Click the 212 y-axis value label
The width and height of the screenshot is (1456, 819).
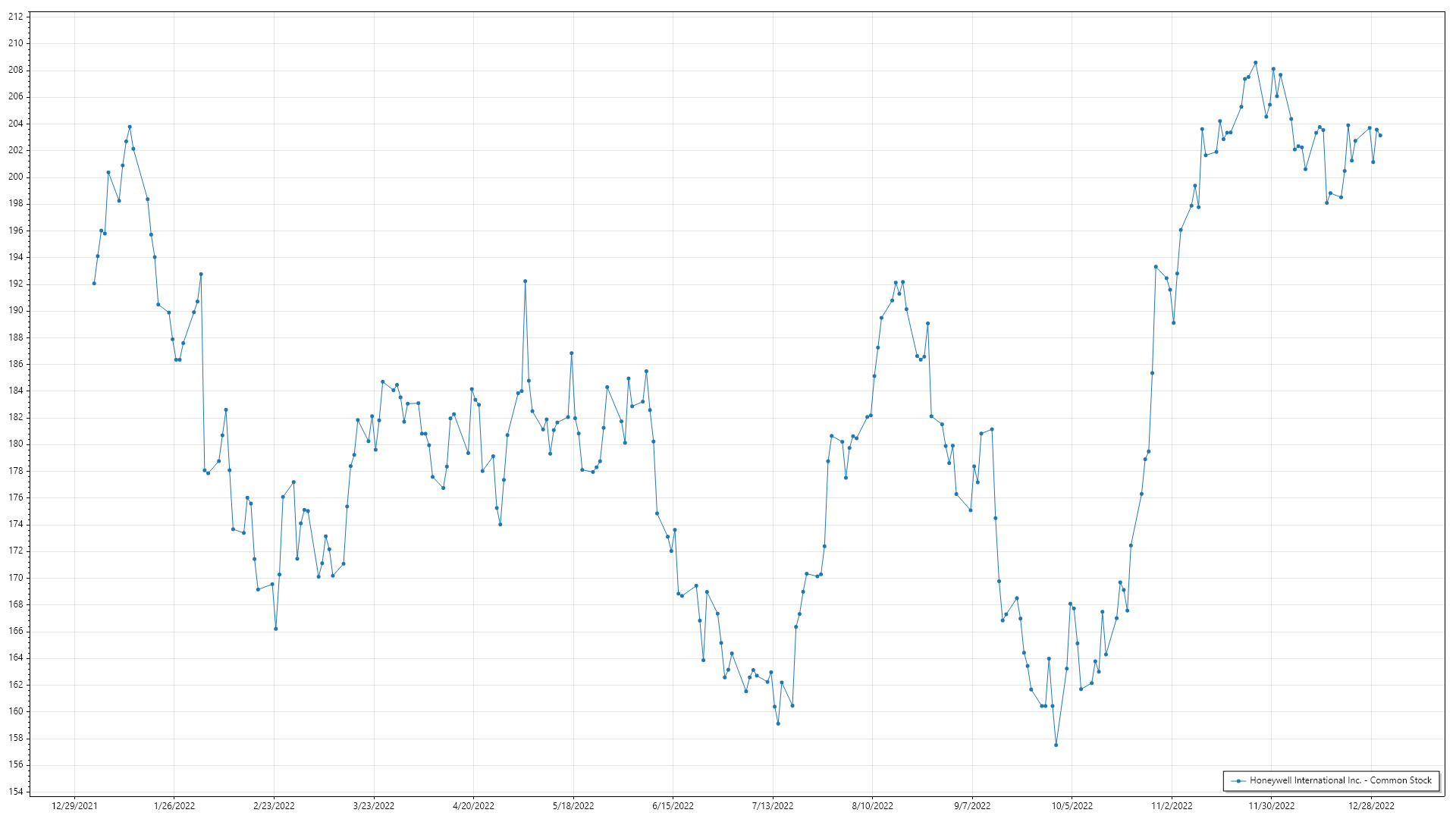pyautogui.click(x=15, y=17)
